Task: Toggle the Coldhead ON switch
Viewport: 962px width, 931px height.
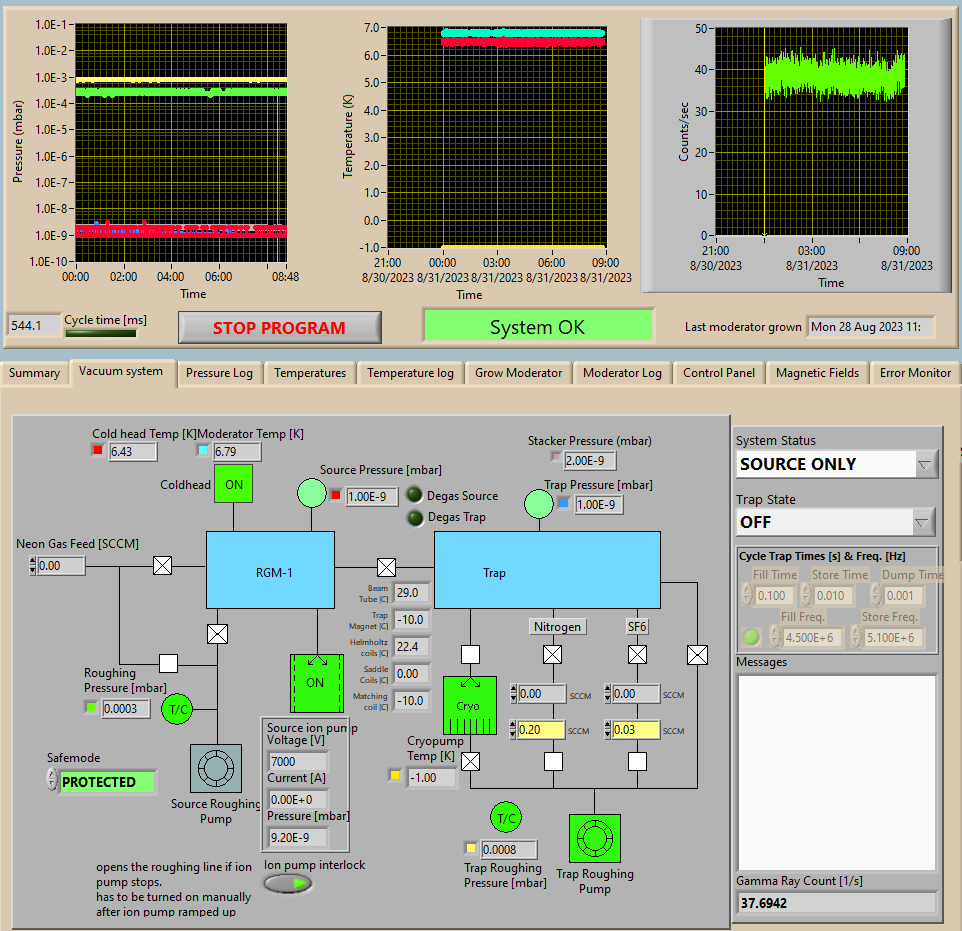Action: [x=233, y=485]
